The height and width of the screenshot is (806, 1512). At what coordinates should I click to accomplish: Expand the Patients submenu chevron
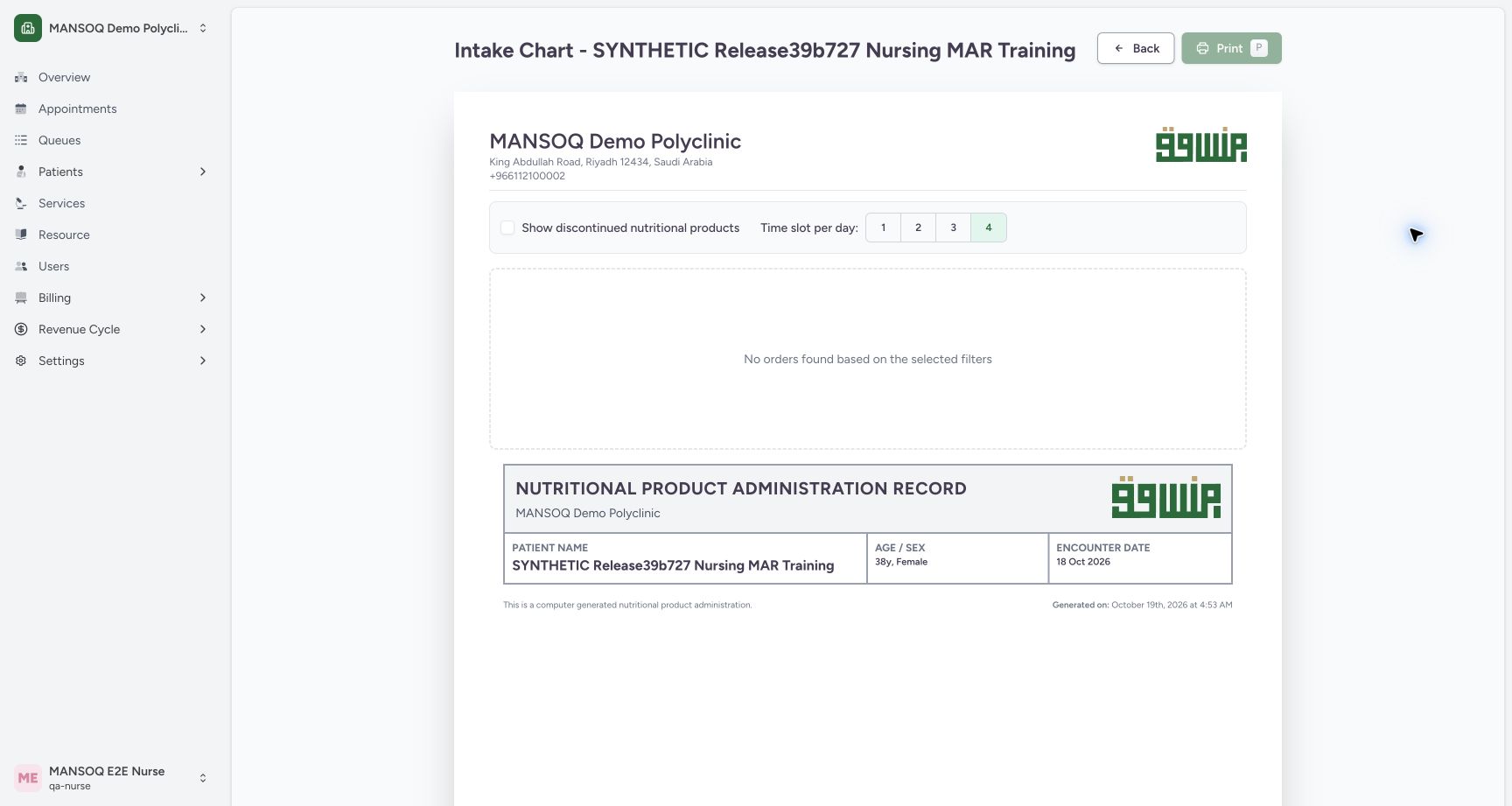[203, 172]
